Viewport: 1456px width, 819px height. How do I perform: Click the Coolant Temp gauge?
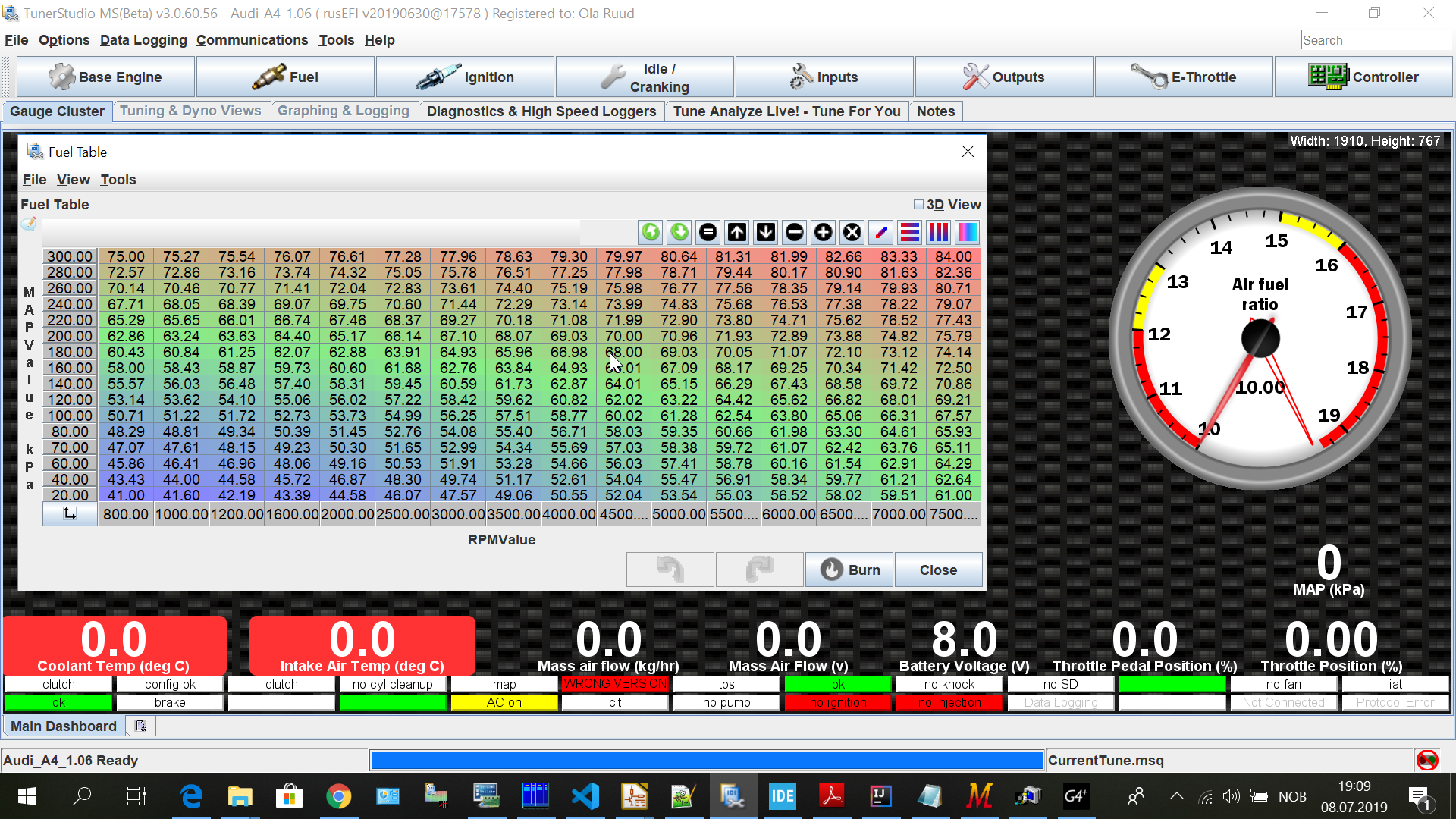tap(115, 646)
